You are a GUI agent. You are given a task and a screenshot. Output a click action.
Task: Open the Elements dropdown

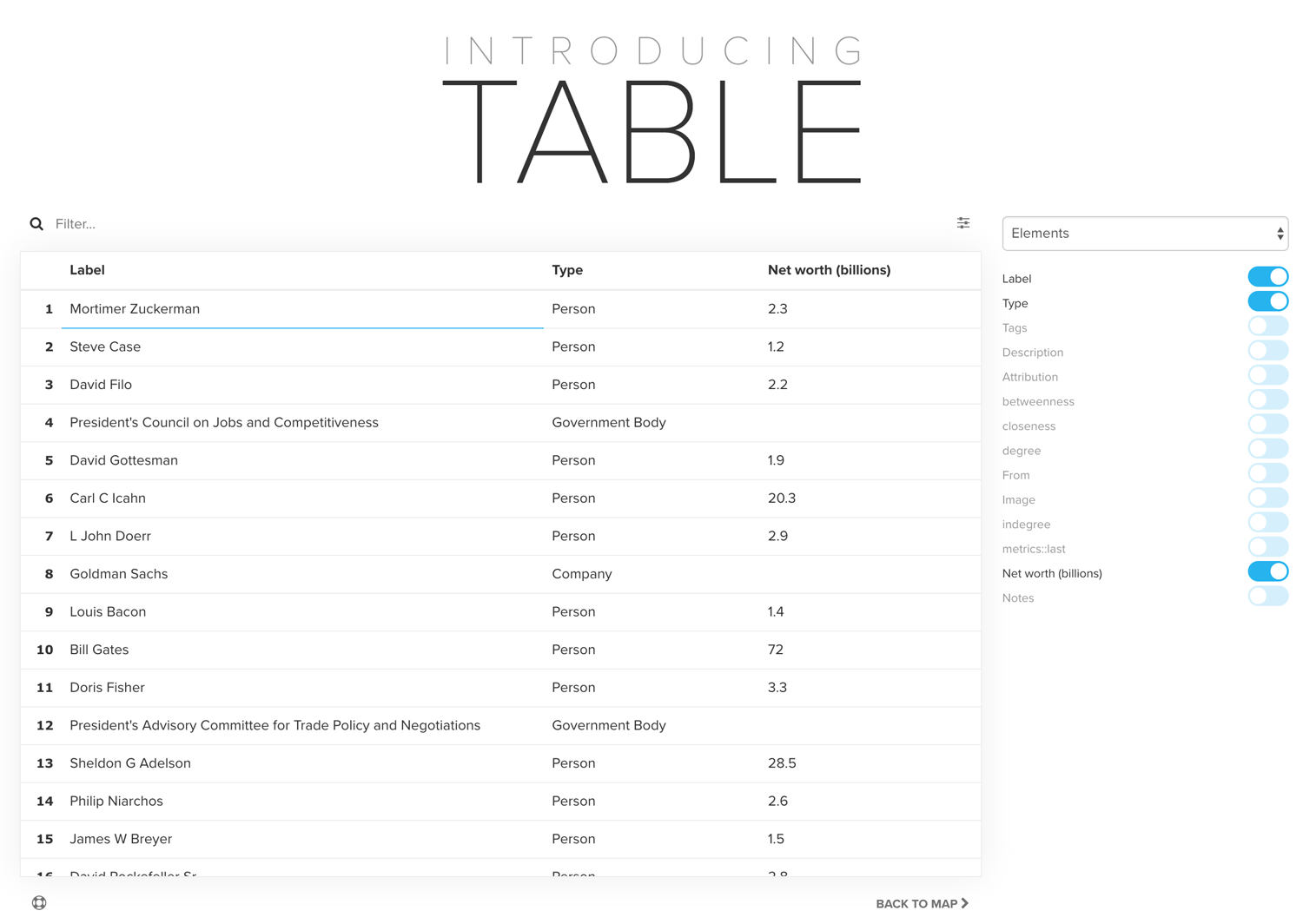[x=1144, y=234]
